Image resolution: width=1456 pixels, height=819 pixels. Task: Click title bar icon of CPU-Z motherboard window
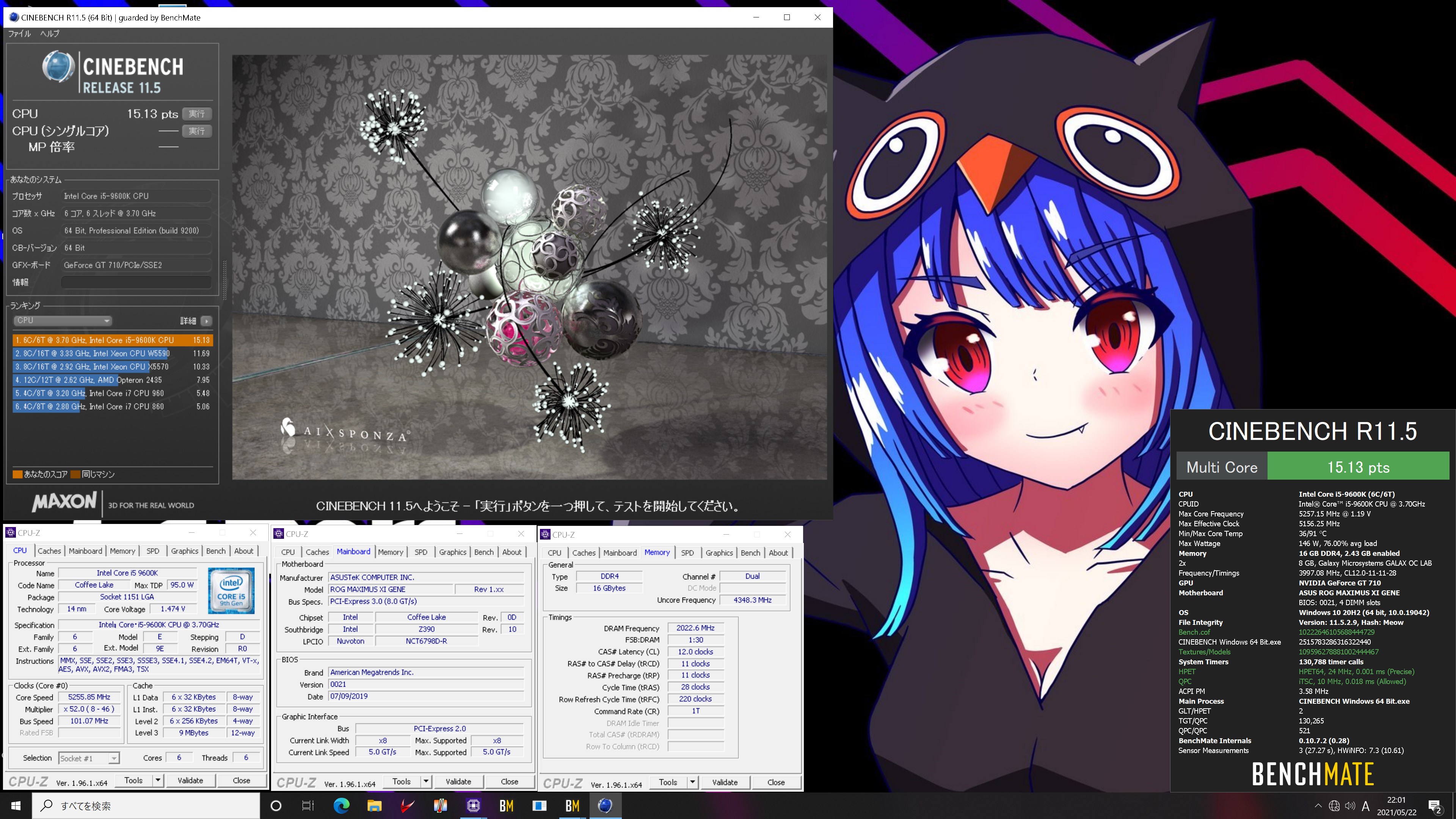tap(279, 534)
